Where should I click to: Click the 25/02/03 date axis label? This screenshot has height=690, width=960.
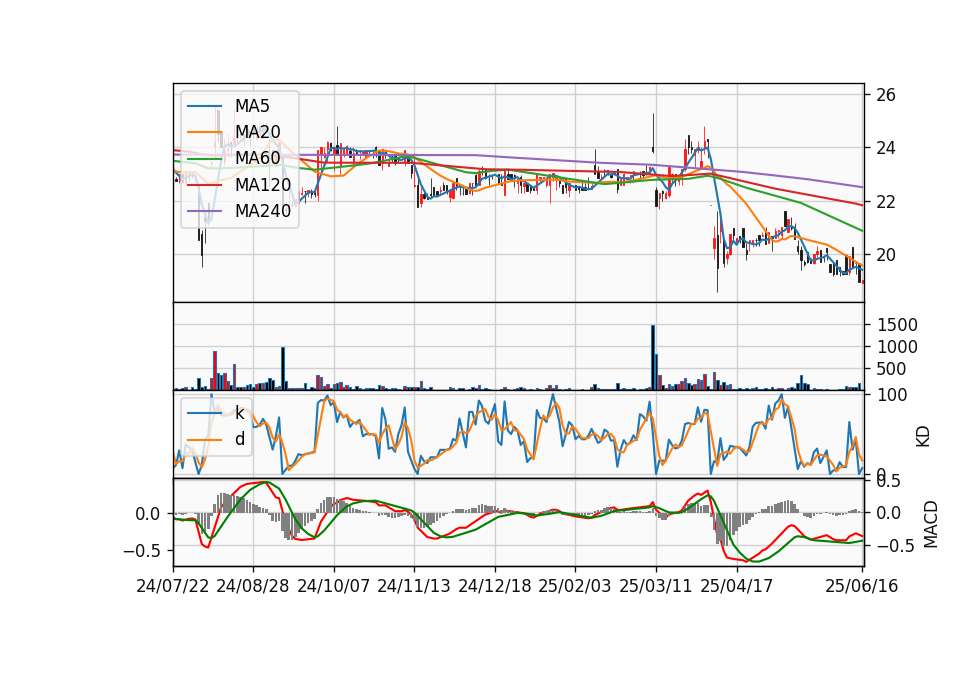point(575,586)
